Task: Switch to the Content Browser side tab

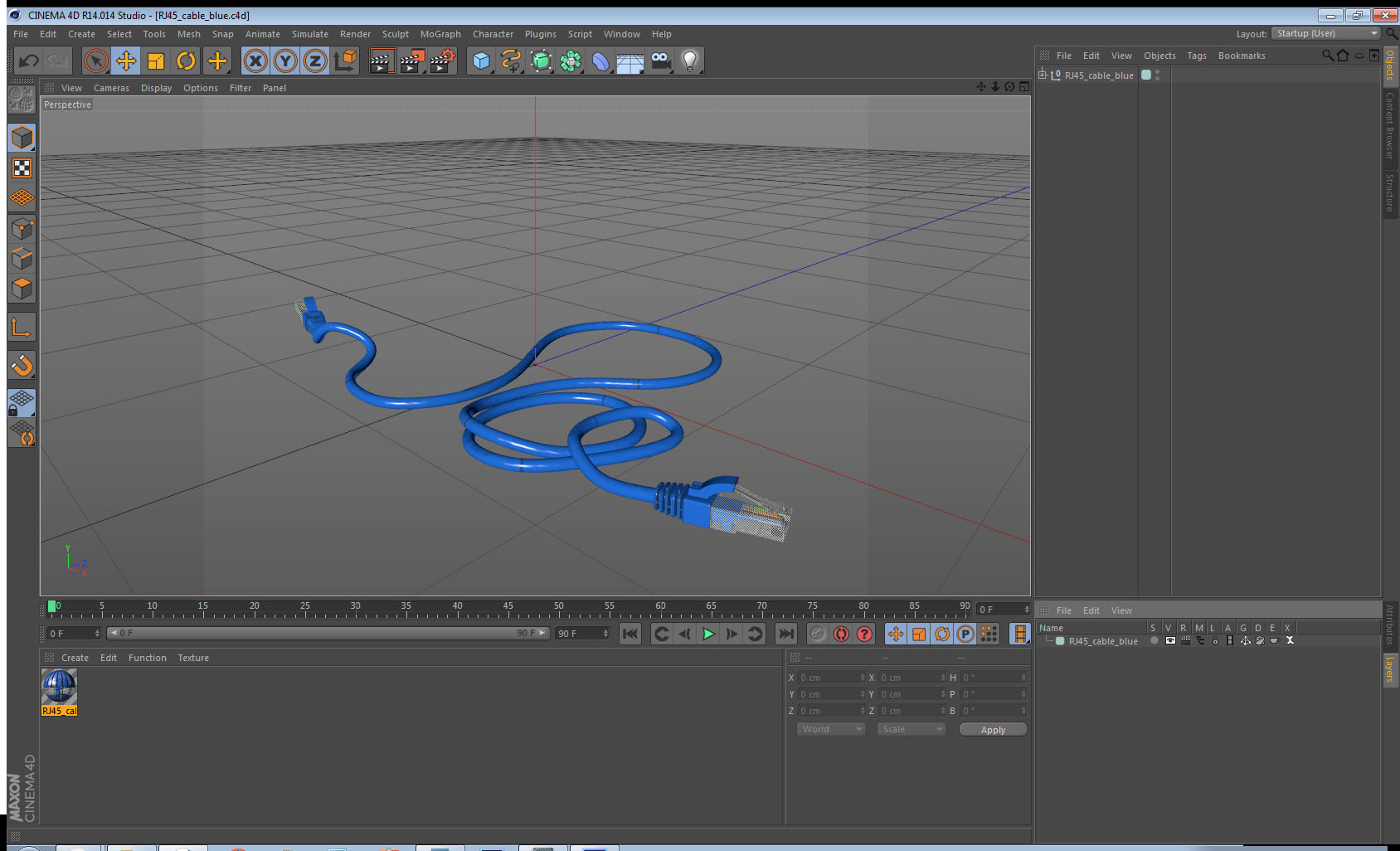Action: click(x=1390, y=125)
